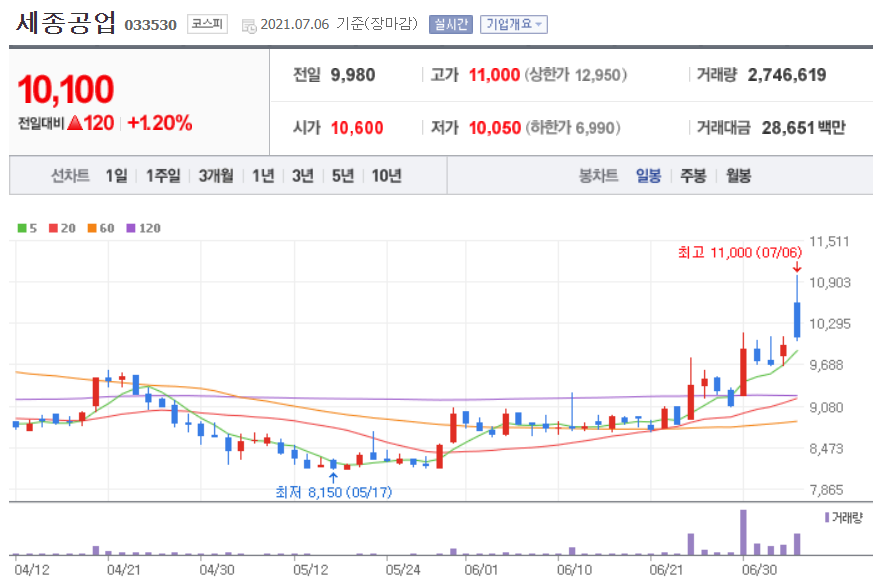Select the 1일 line chart tab
This screenshot has width=873, height=586.
pyautogui.click(x=117, y=176)
